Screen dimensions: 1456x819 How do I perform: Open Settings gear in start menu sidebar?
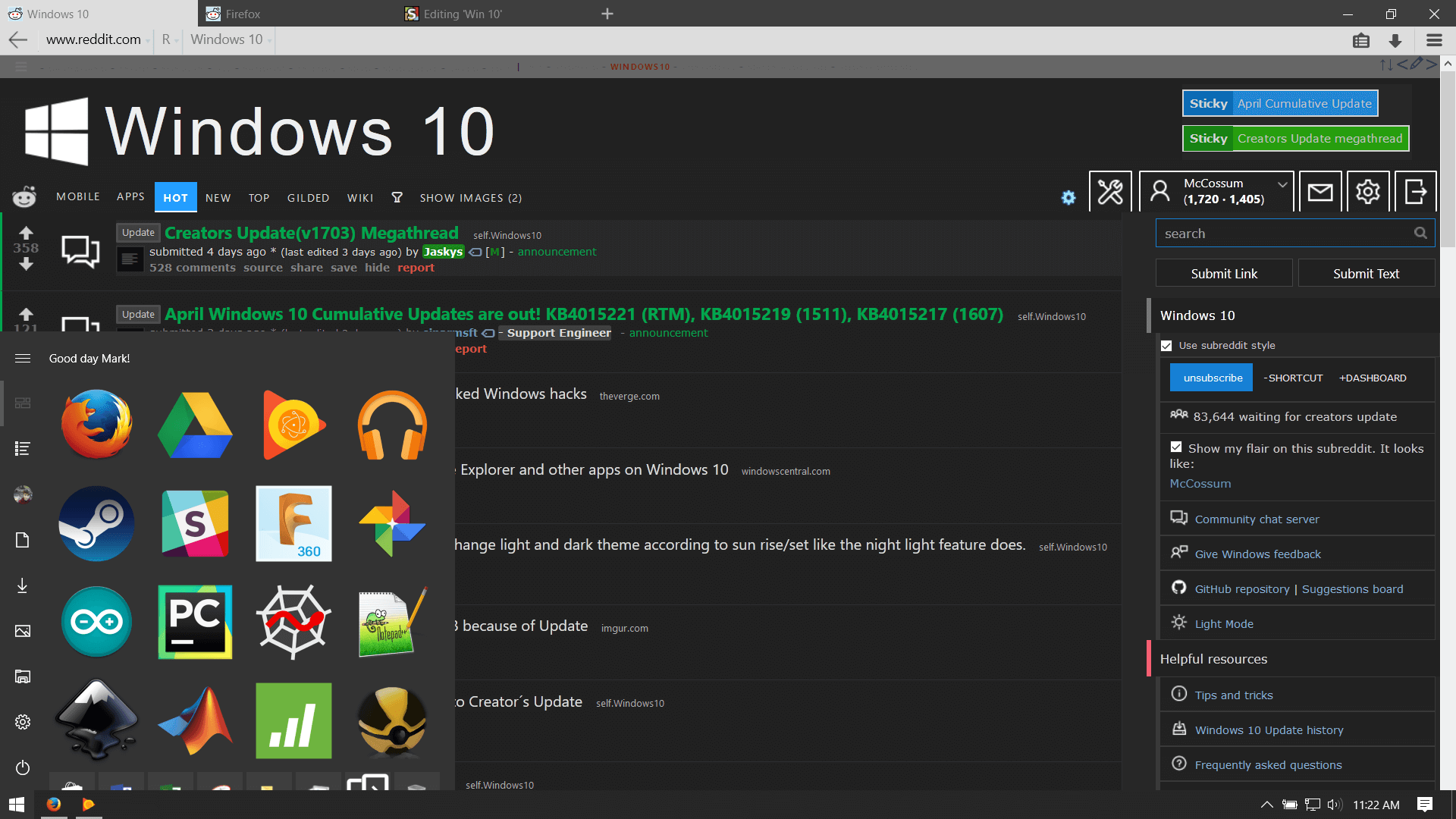click(x=23, y=722)
